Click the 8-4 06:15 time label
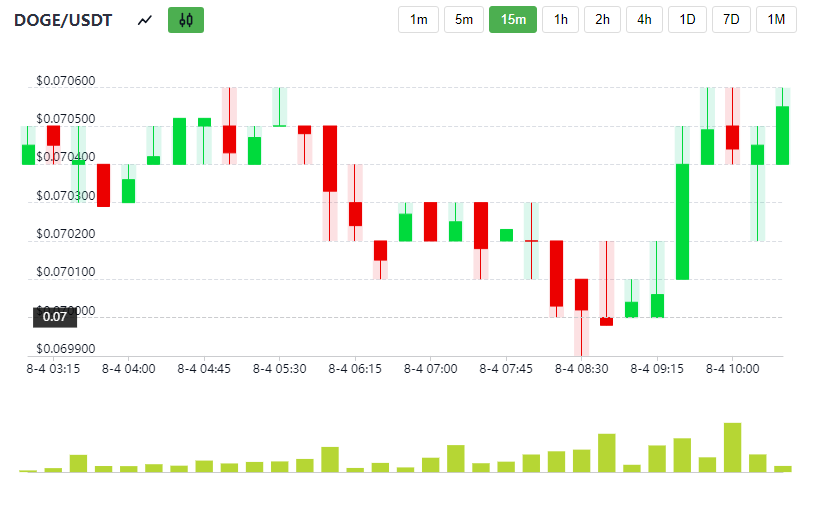 [x=355, y=369]
